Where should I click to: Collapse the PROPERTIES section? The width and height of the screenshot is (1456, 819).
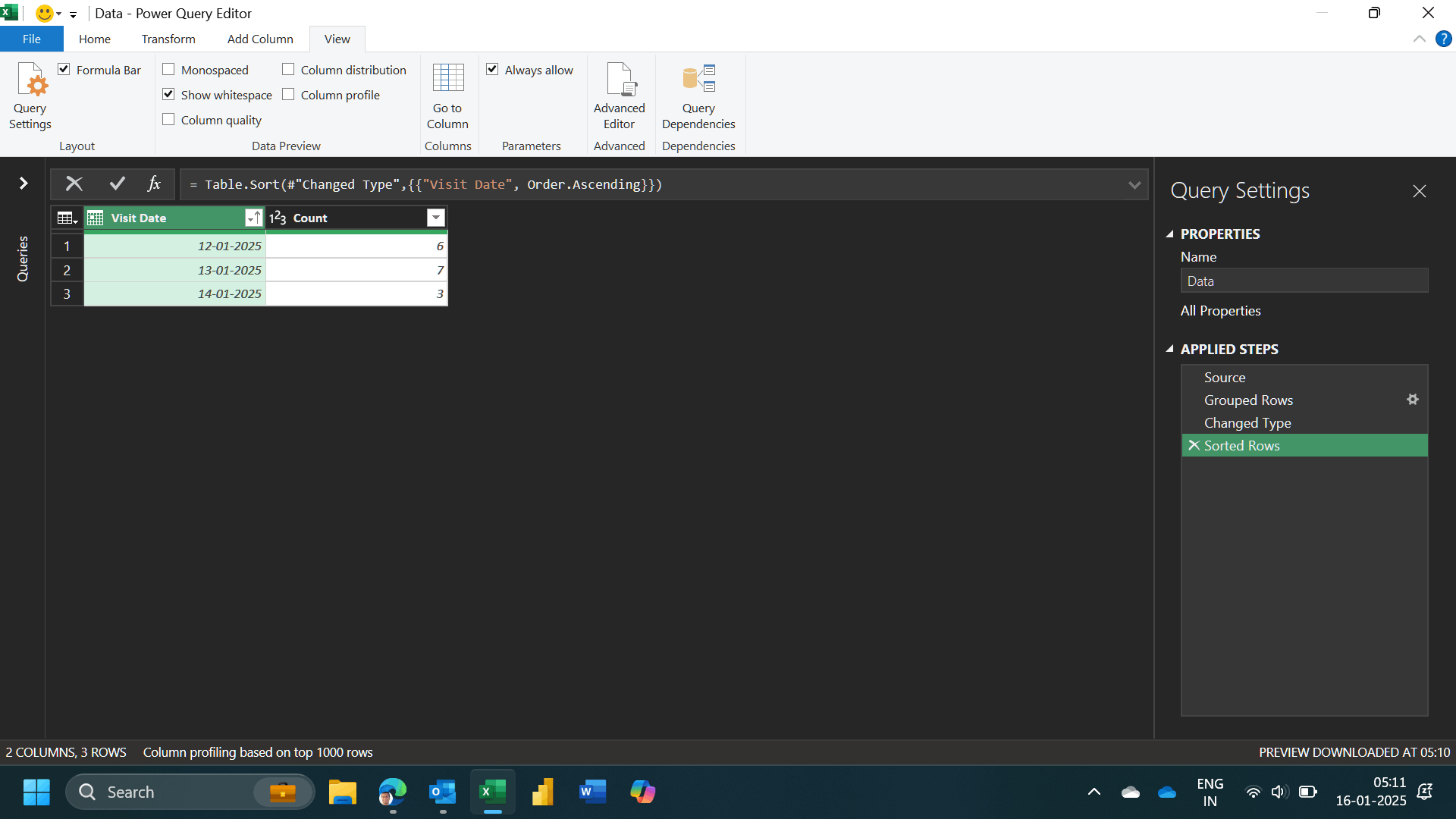click(x=1170, y=234)
